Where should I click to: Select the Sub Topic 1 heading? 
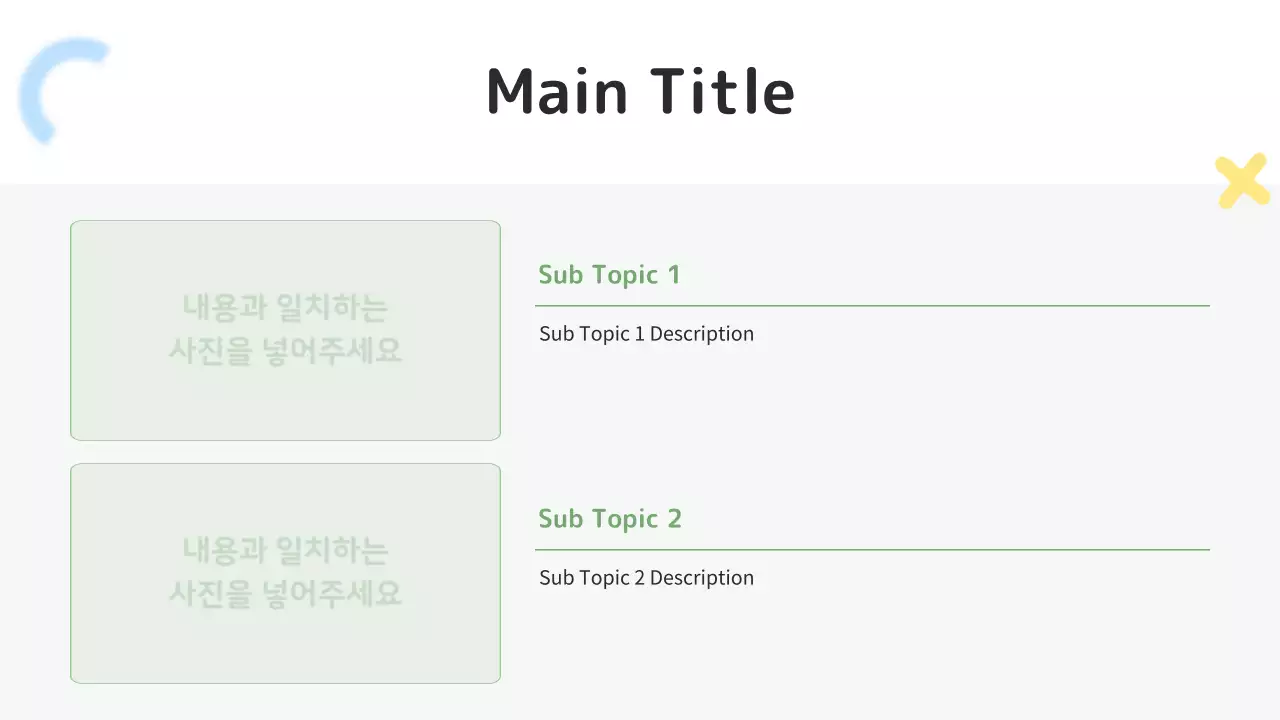[x=609, y=275]
